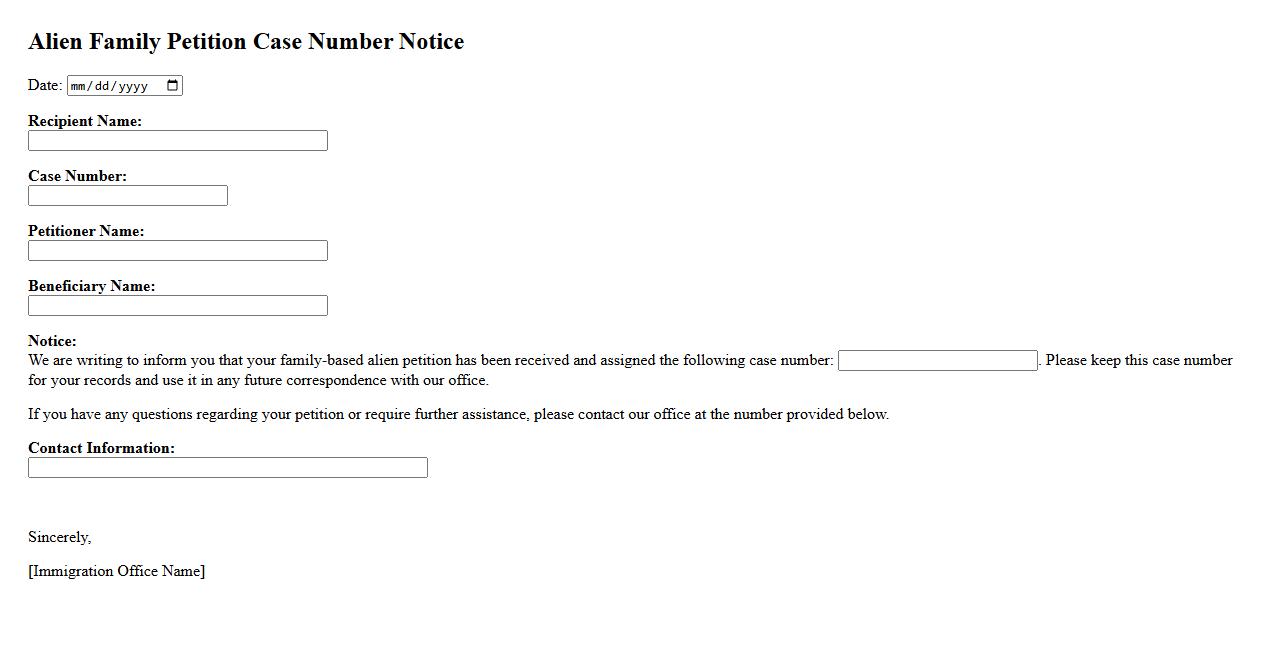Click the 'Contact Information:' label
This screenshot has width=1278, height=650.
(101, 448)
